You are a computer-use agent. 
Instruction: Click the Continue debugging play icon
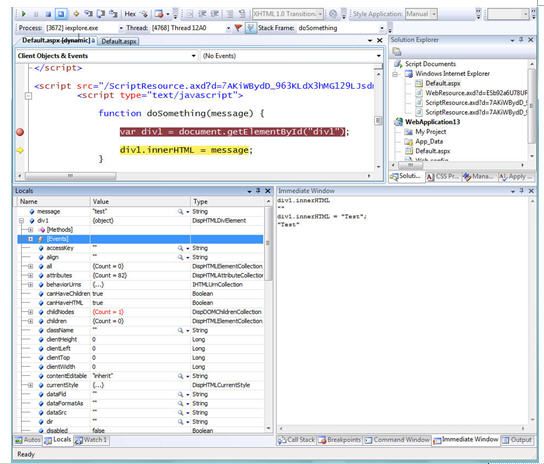click(24, 14)
